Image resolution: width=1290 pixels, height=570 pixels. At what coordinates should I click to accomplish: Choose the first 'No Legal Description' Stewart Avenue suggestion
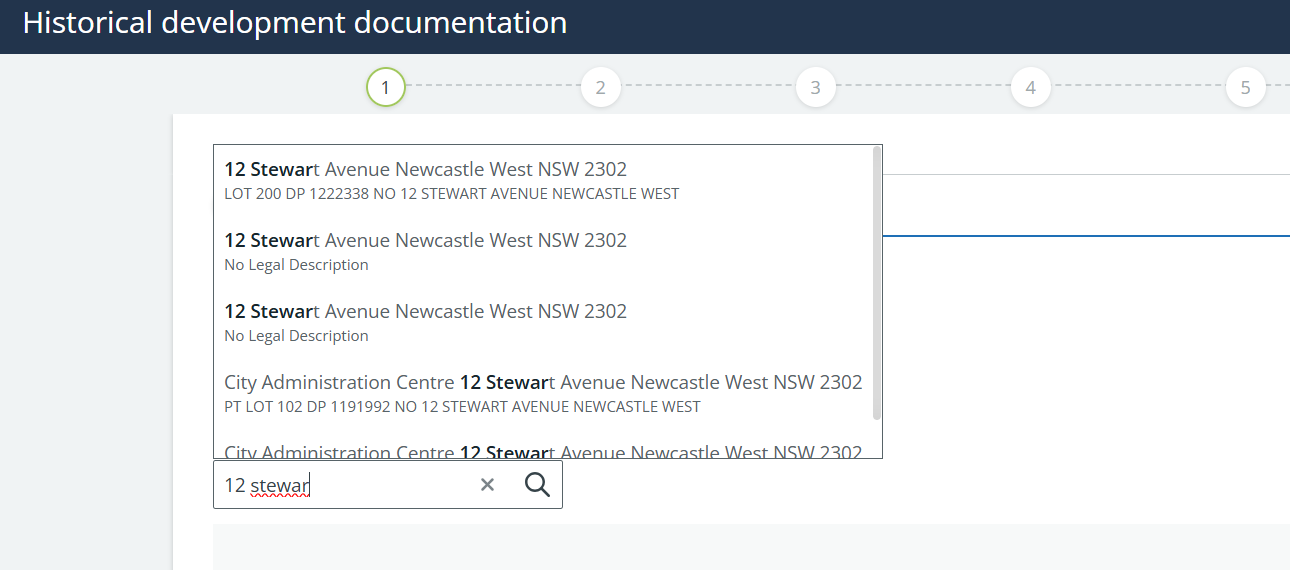click(x=425, y=251)
